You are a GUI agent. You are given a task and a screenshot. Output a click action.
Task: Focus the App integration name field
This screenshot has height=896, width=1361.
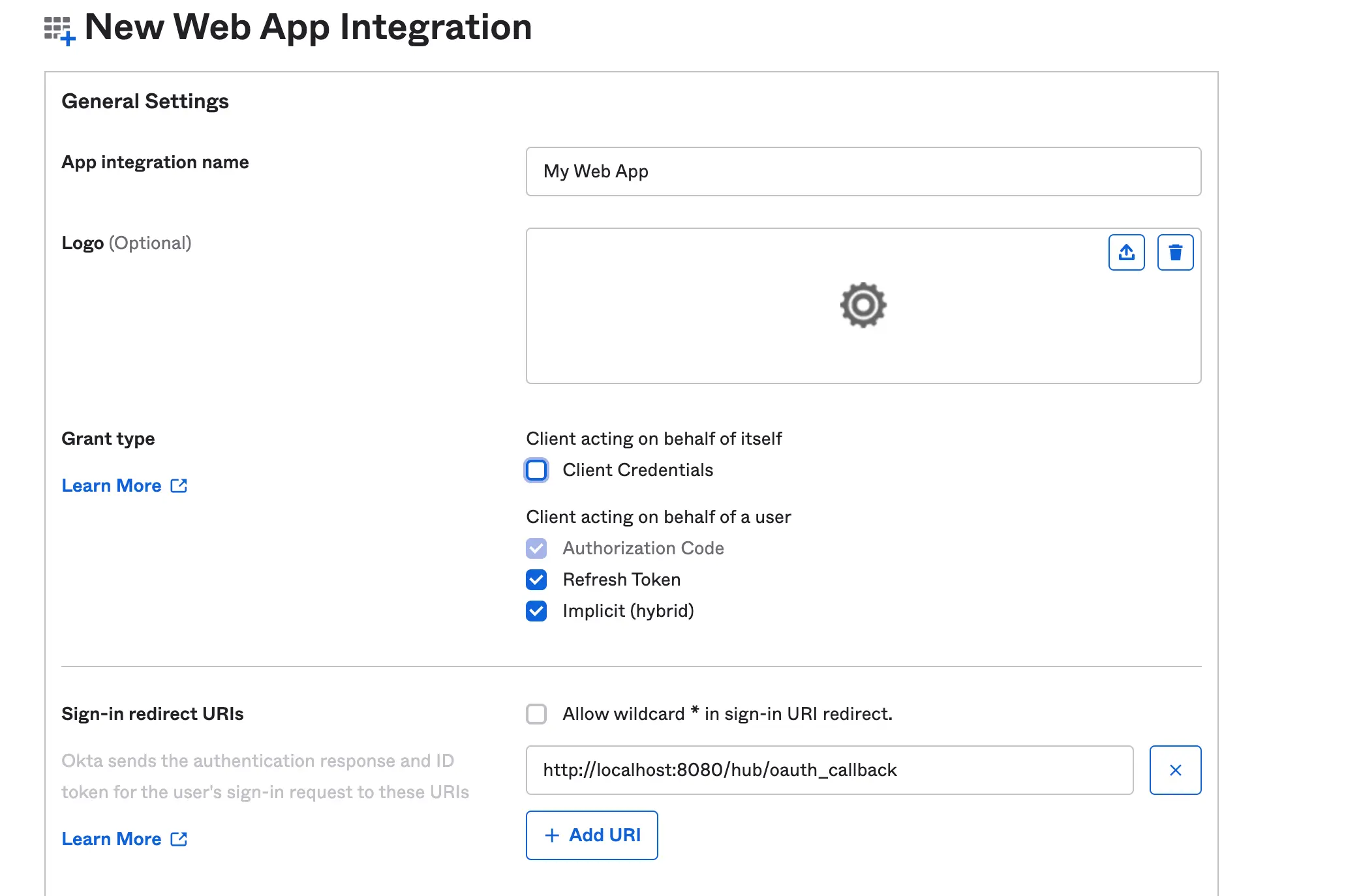coord(863,172)
